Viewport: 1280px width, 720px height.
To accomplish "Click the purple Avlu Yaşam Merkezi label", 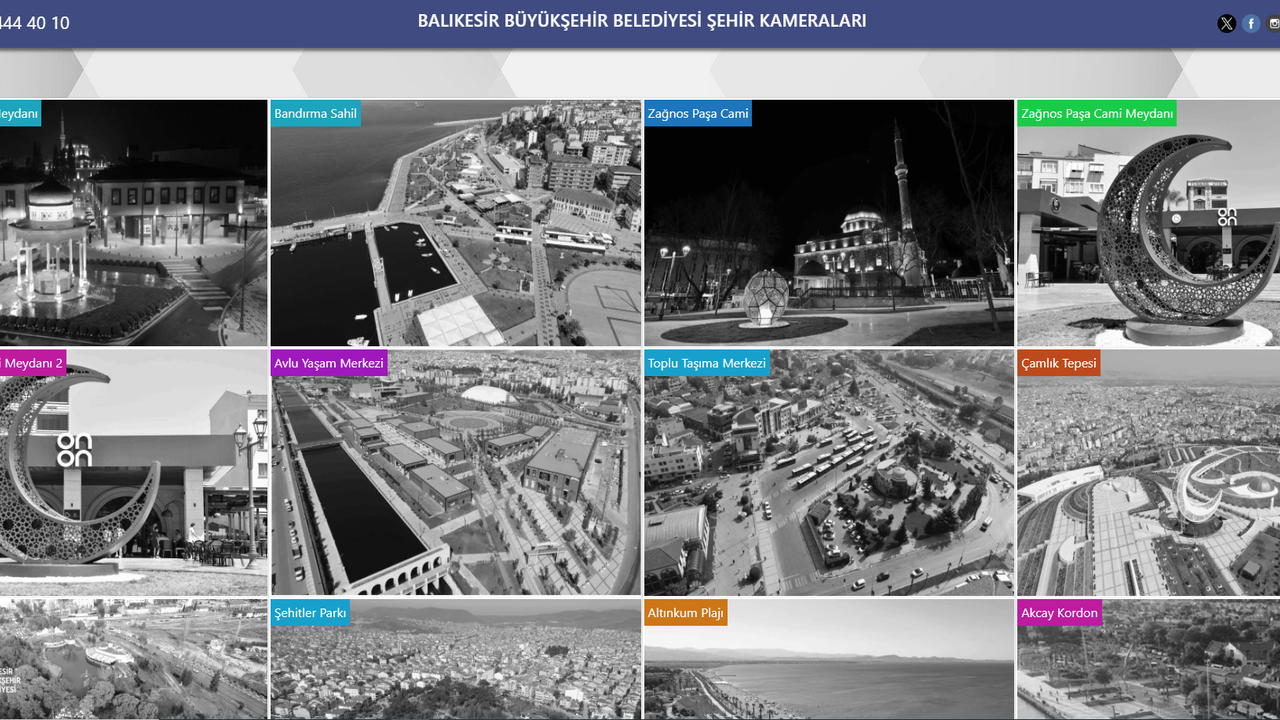I will (329, 363).
